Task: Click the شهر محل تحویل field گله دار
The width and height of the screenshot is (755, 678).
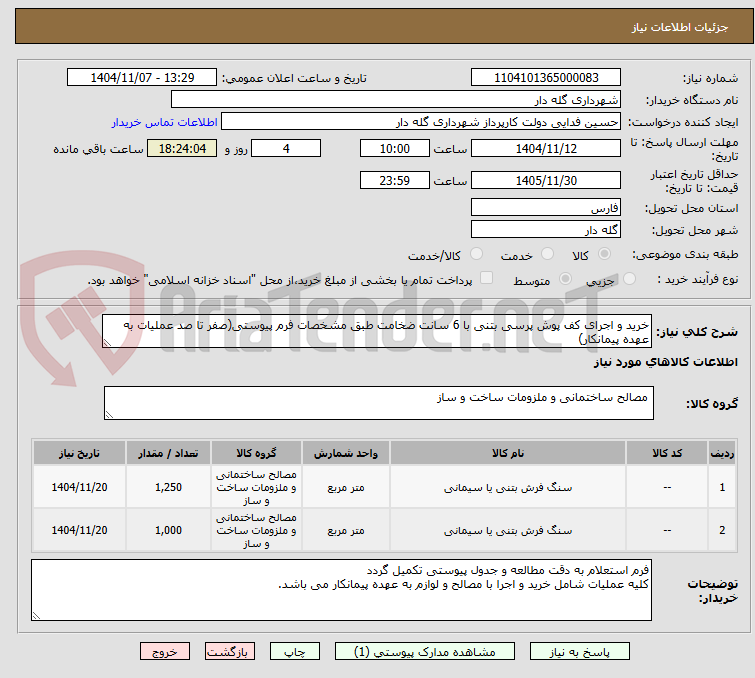Action: (x=546, y=230)
